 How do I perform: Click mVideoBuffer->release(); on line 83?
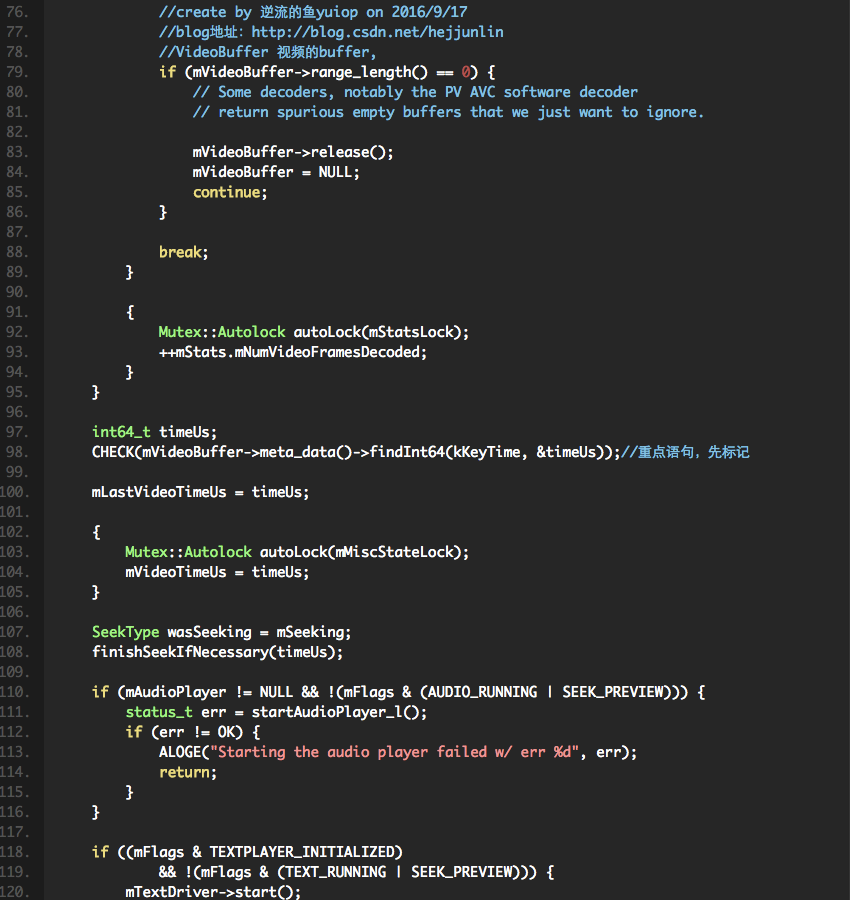pos(293,152)
